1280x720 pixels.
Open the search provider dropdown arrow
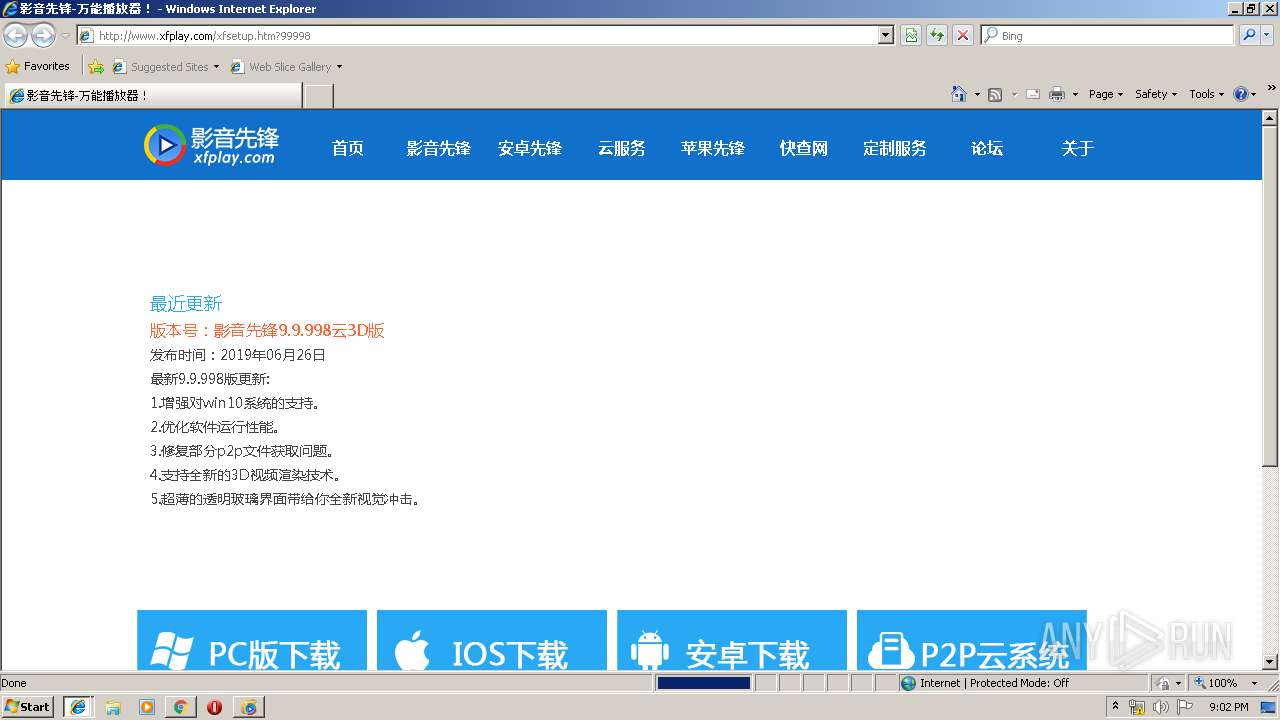1267,35
